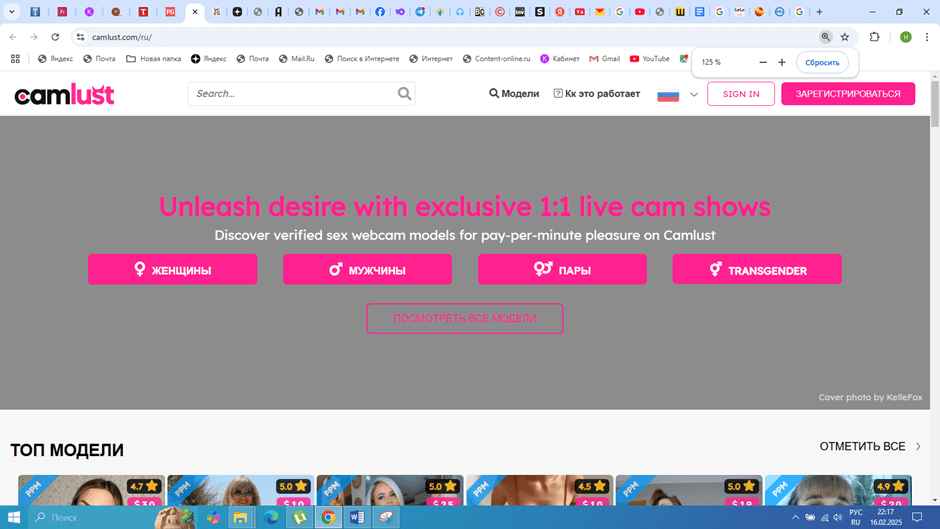Open the tab search chevron at top left

tap(12, 12)
